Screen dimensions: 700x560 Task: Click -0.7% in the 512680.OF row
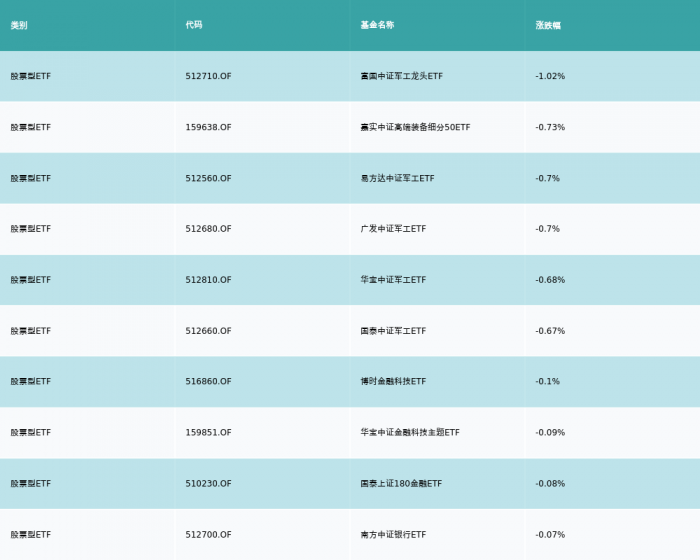547,229
